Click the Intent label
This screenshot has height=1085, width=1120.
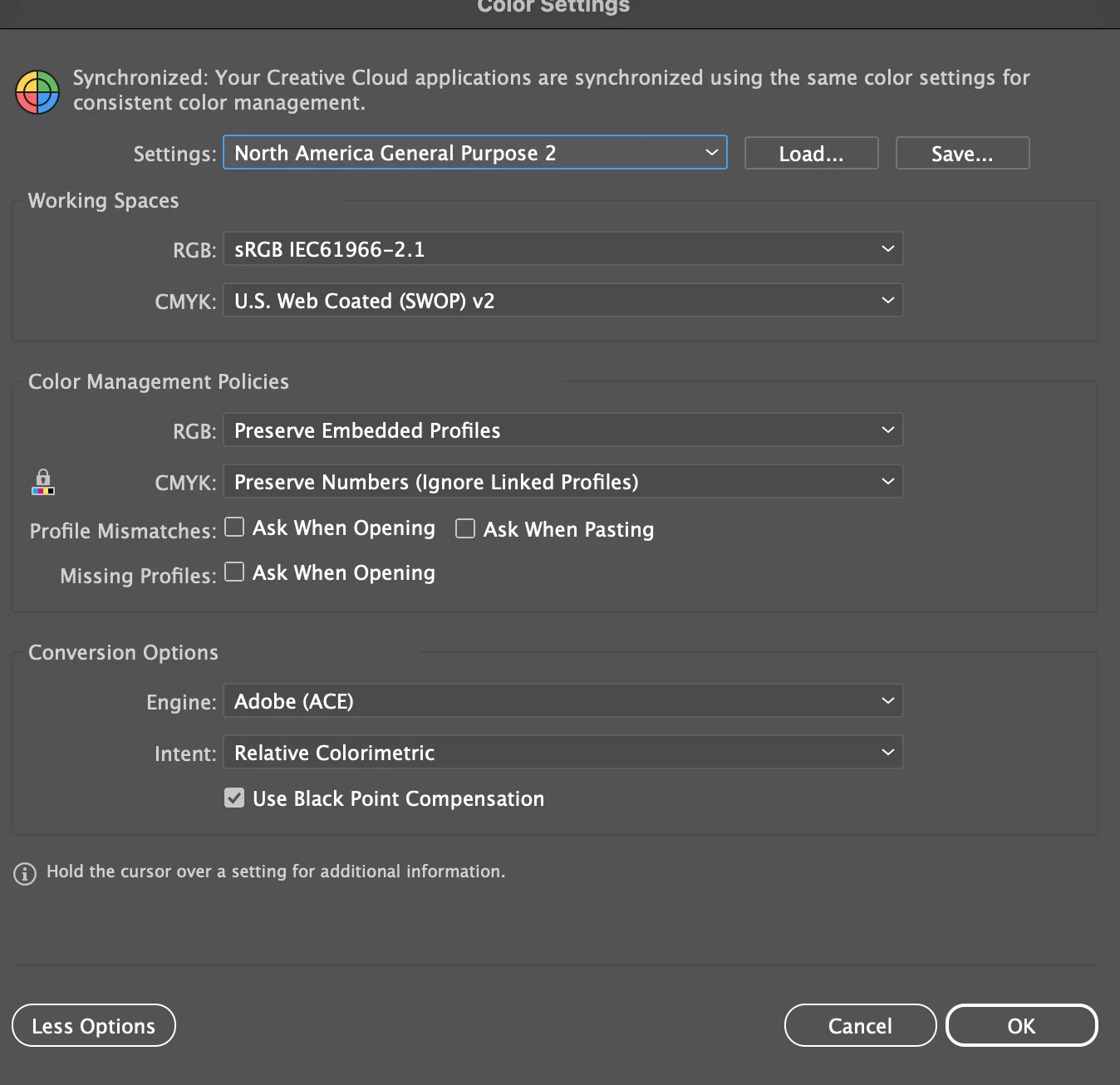pos(185,754)
